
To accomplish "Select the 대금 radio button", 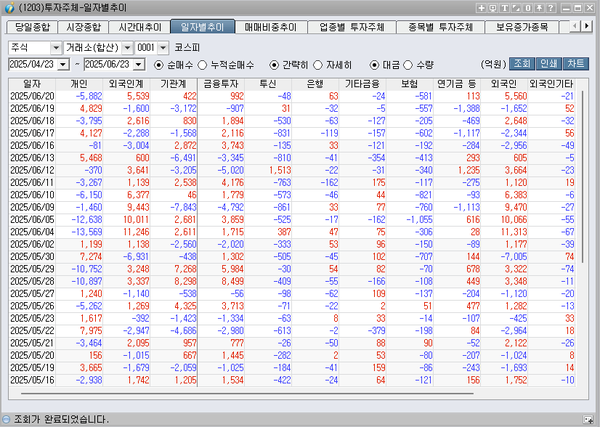I will click(x=374, y=65).
